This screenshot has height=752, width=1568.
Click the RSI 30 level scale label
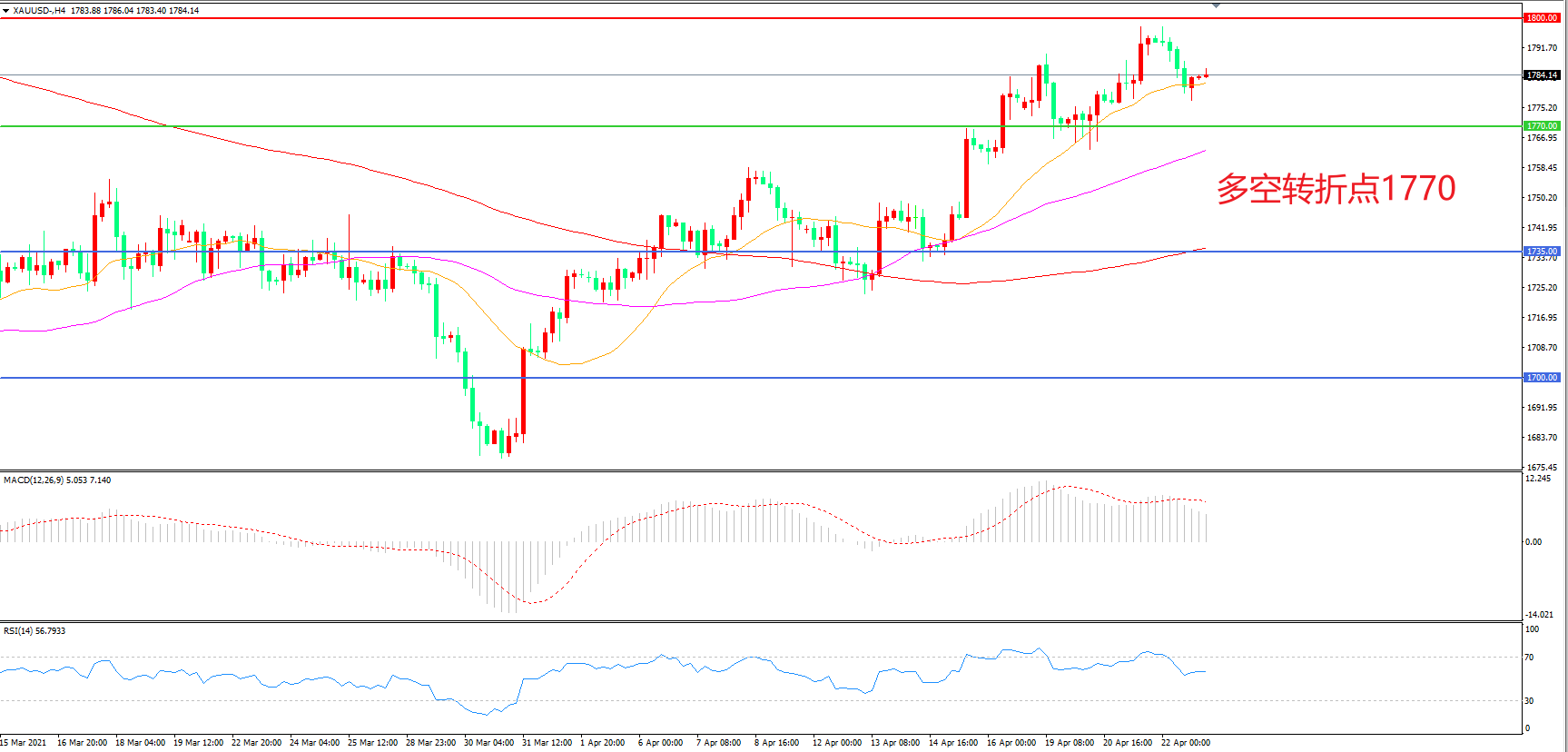pyautogui.click(x=1530, y=701)
